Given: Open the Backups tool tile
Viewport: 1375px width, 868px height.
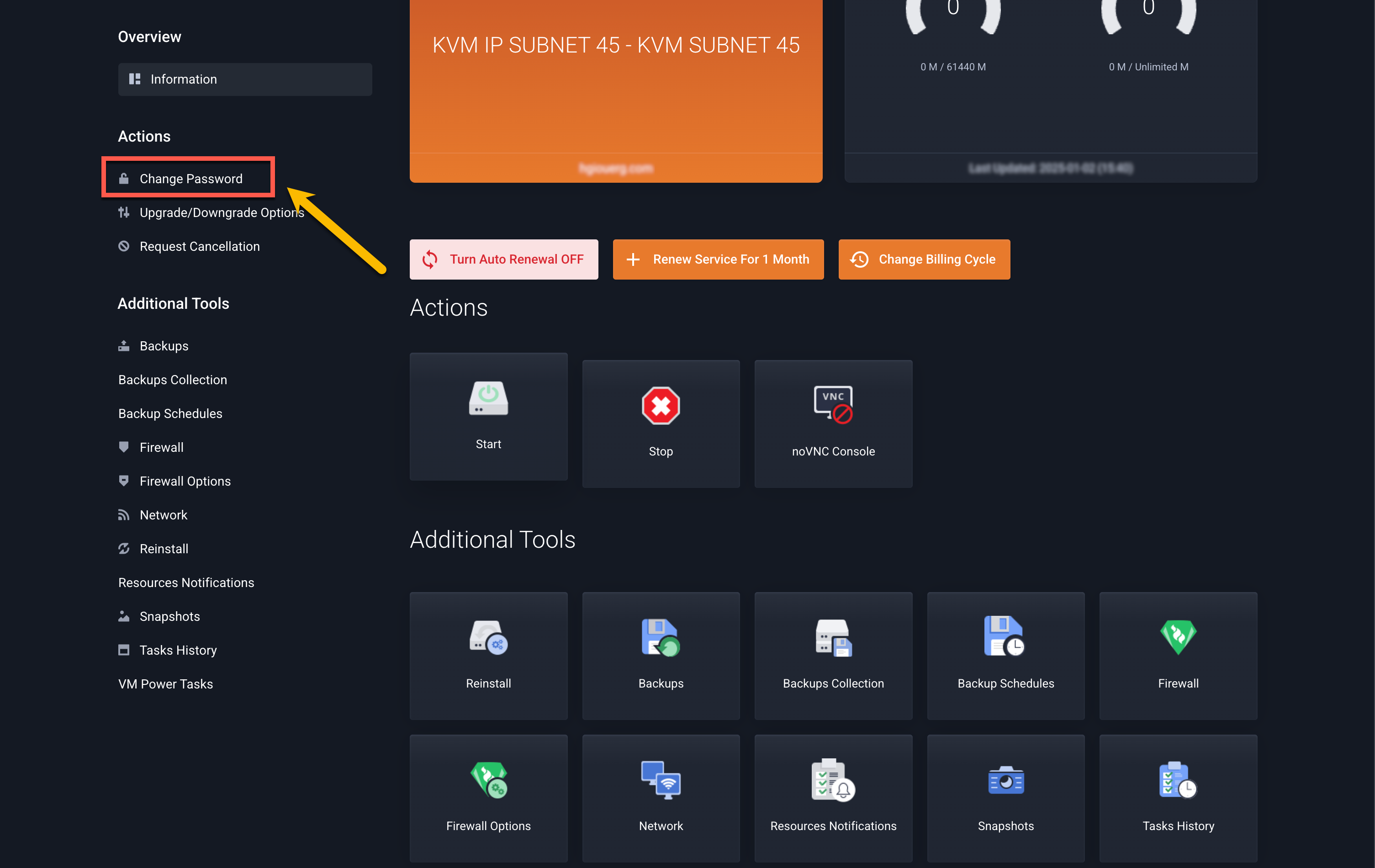Looking at the screenshot, I should pos(661,656).
